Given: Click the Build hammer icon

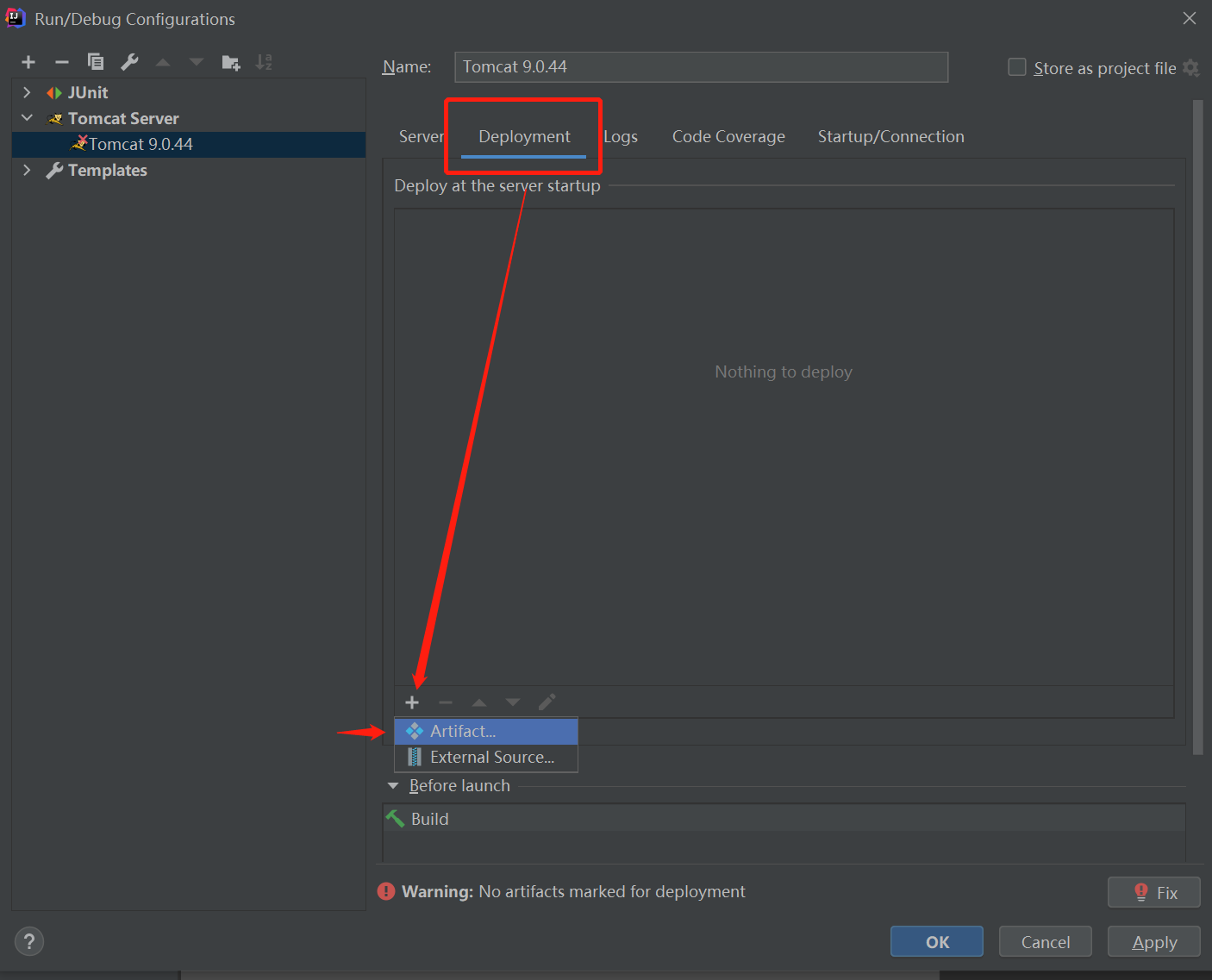Looking at the screenshot, I should point(395,819).
